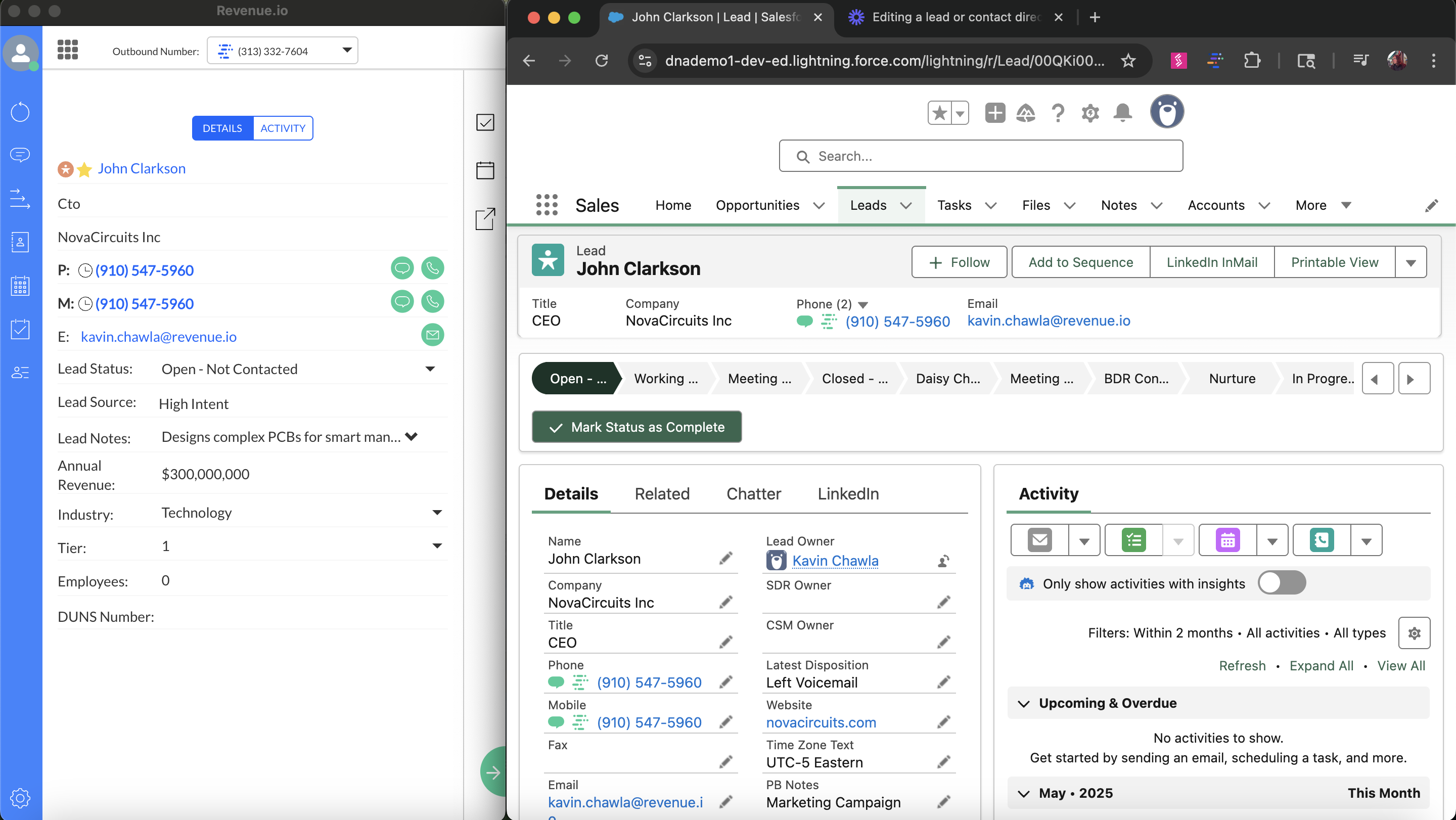Open novacircuits.com website link
This screenshot has height=820, width=1456.
[x=821, y=722]
